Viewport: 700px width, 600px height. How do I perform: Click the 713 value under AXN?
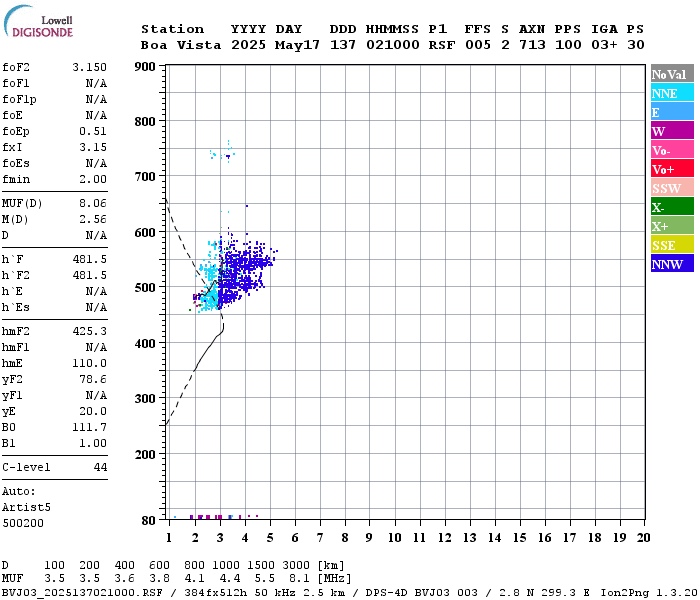click(x=532, y=45)
